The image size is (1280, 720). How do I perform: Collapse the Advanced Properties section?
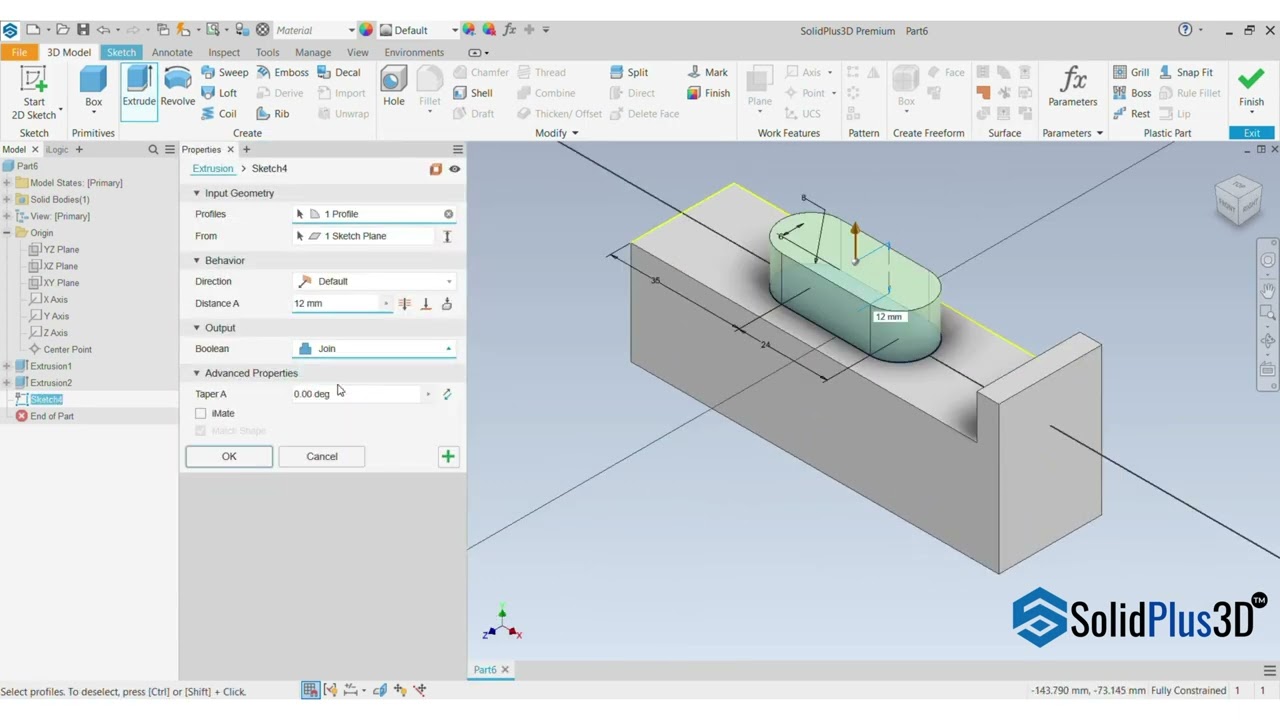pos(197,373)
